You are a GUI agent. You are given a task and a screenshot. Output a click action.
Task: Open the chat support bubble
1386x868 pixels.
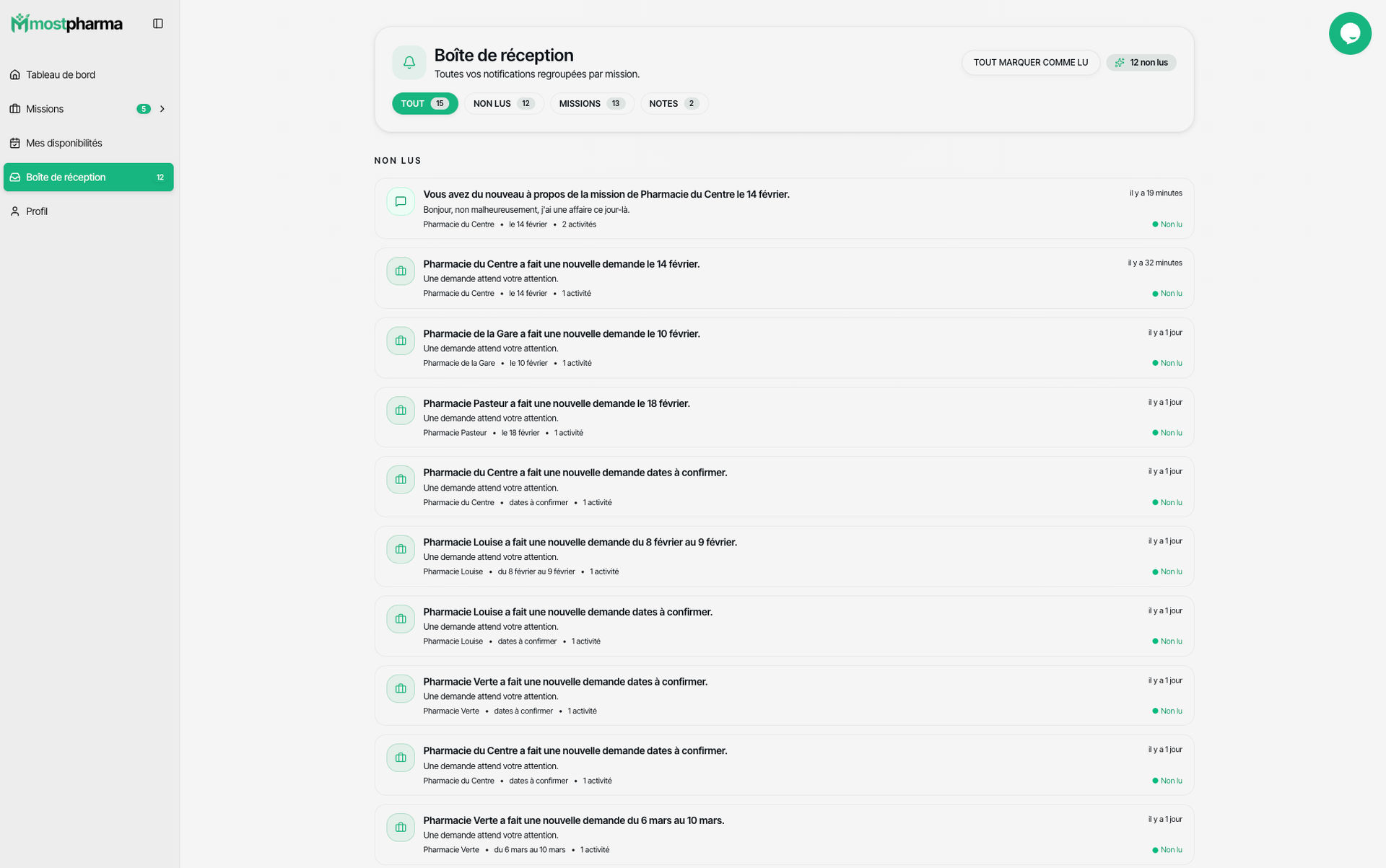[1349, 33]
